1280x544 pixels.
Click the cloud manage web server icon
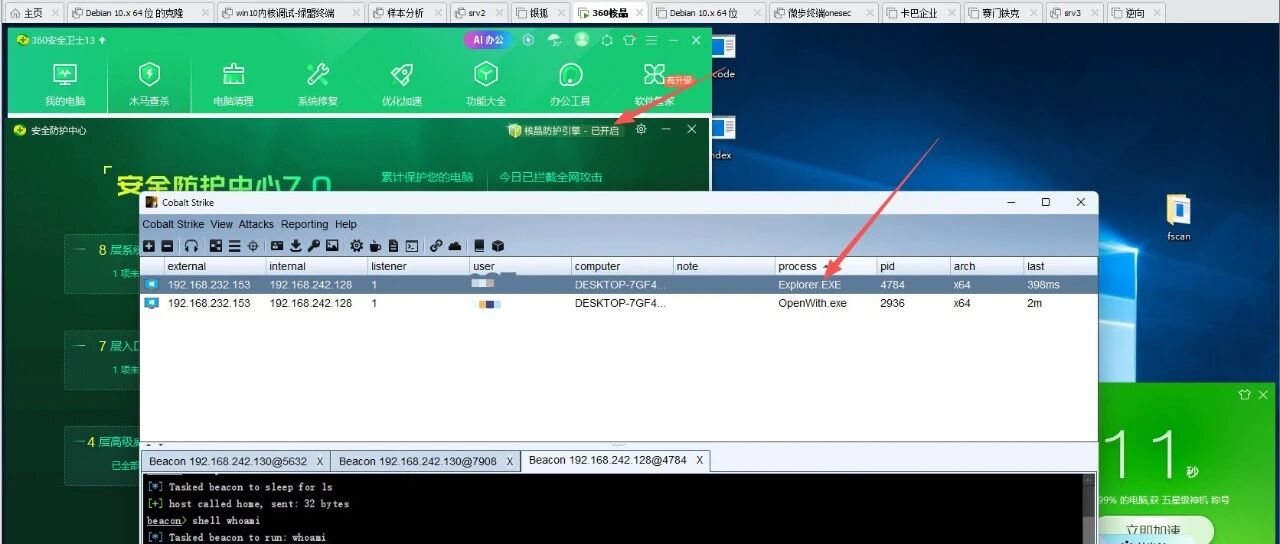[x=455, y=246]
